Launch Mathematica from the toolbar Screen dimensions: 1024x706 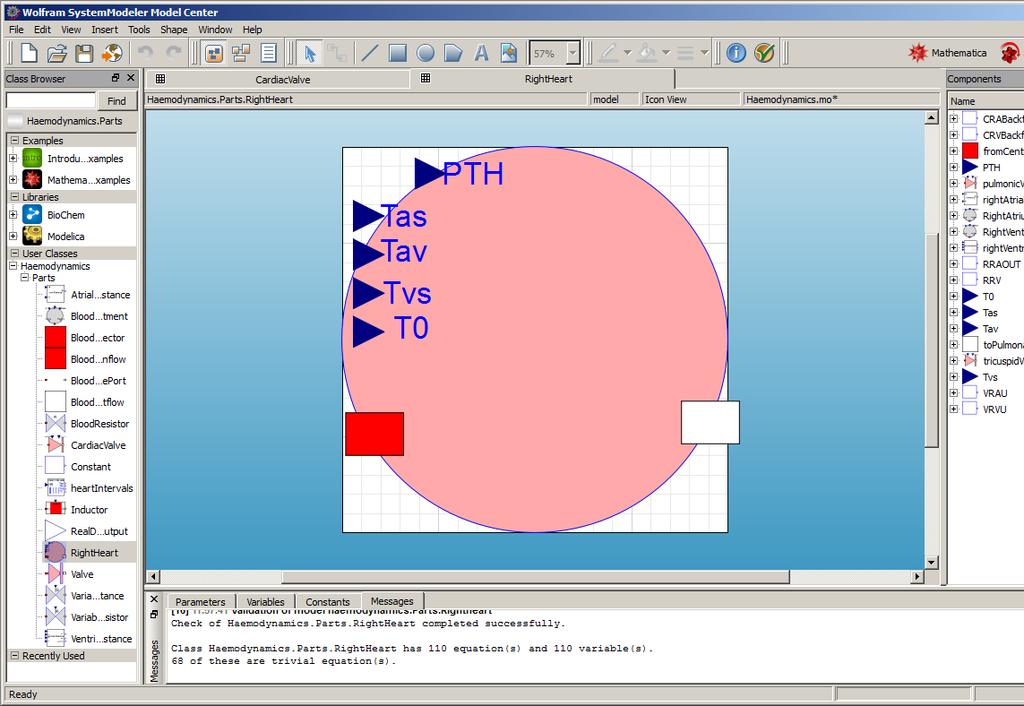(x=947, y=53)
